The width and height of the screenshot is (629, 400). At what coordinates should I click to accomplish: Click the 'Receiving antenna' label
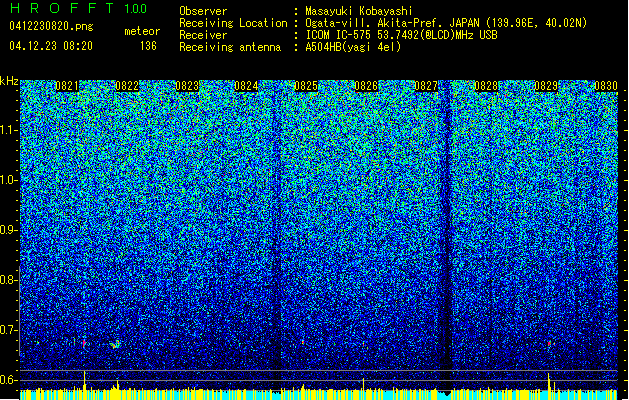(x=230, y=47)
